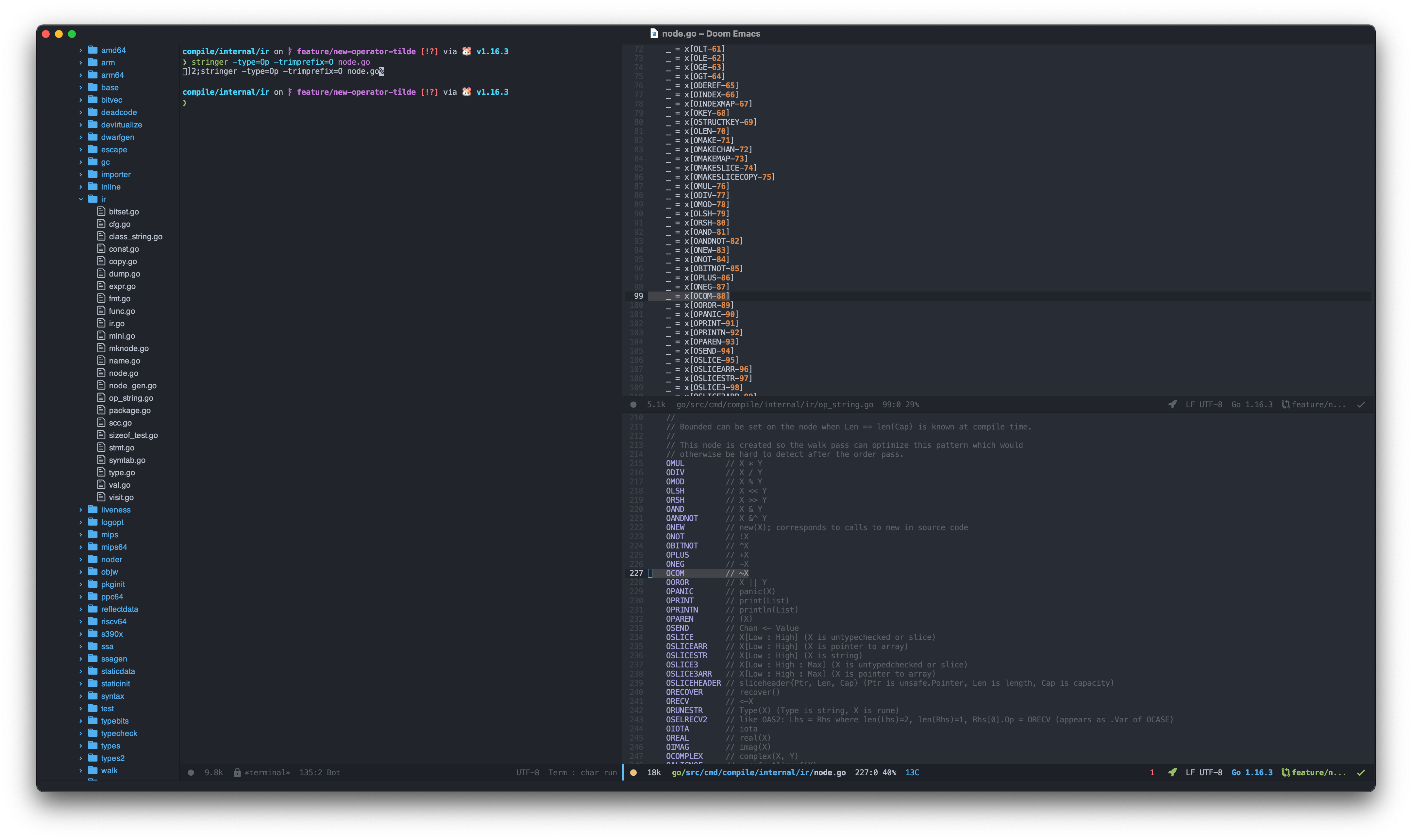This screenshot has height=840, width=1412.
Task: Expand the walk folder chevron
Action: 81,771
